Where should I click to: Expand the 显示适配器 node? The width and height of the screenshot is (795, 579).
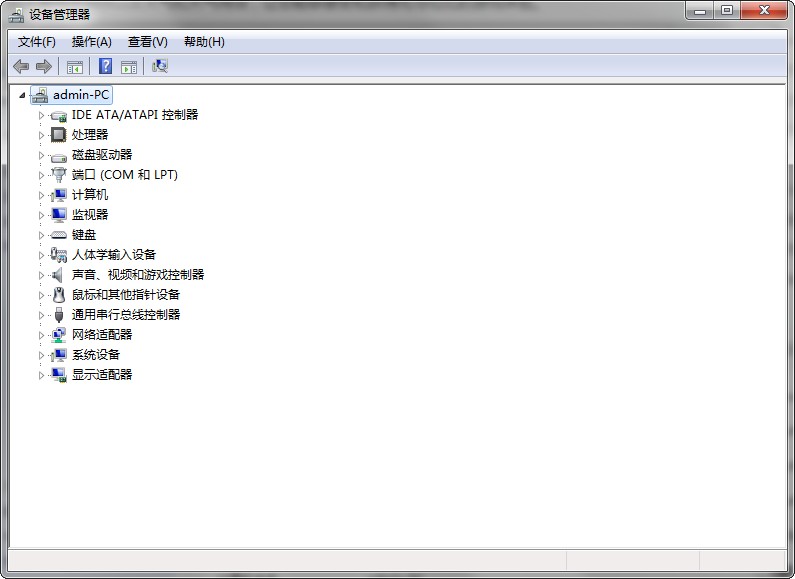(42, 375)
